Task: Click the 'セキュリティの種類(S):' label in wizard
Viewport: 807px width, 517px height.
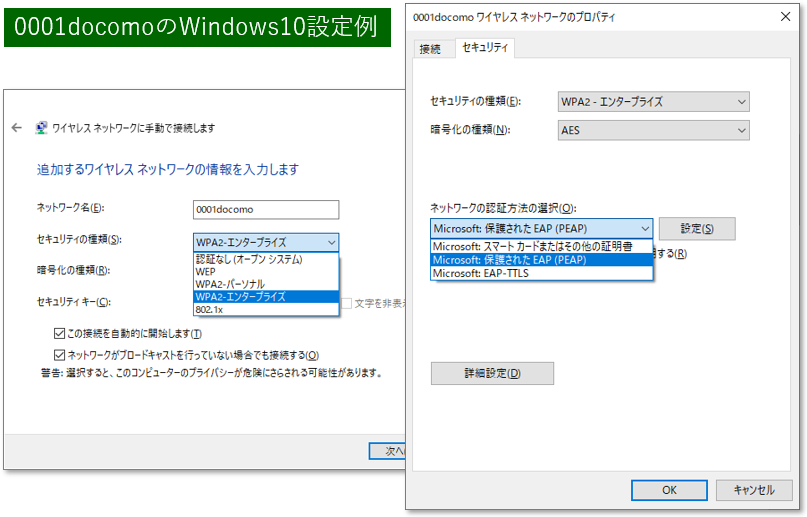Action: pyautogui.click(x=79, y=239)
